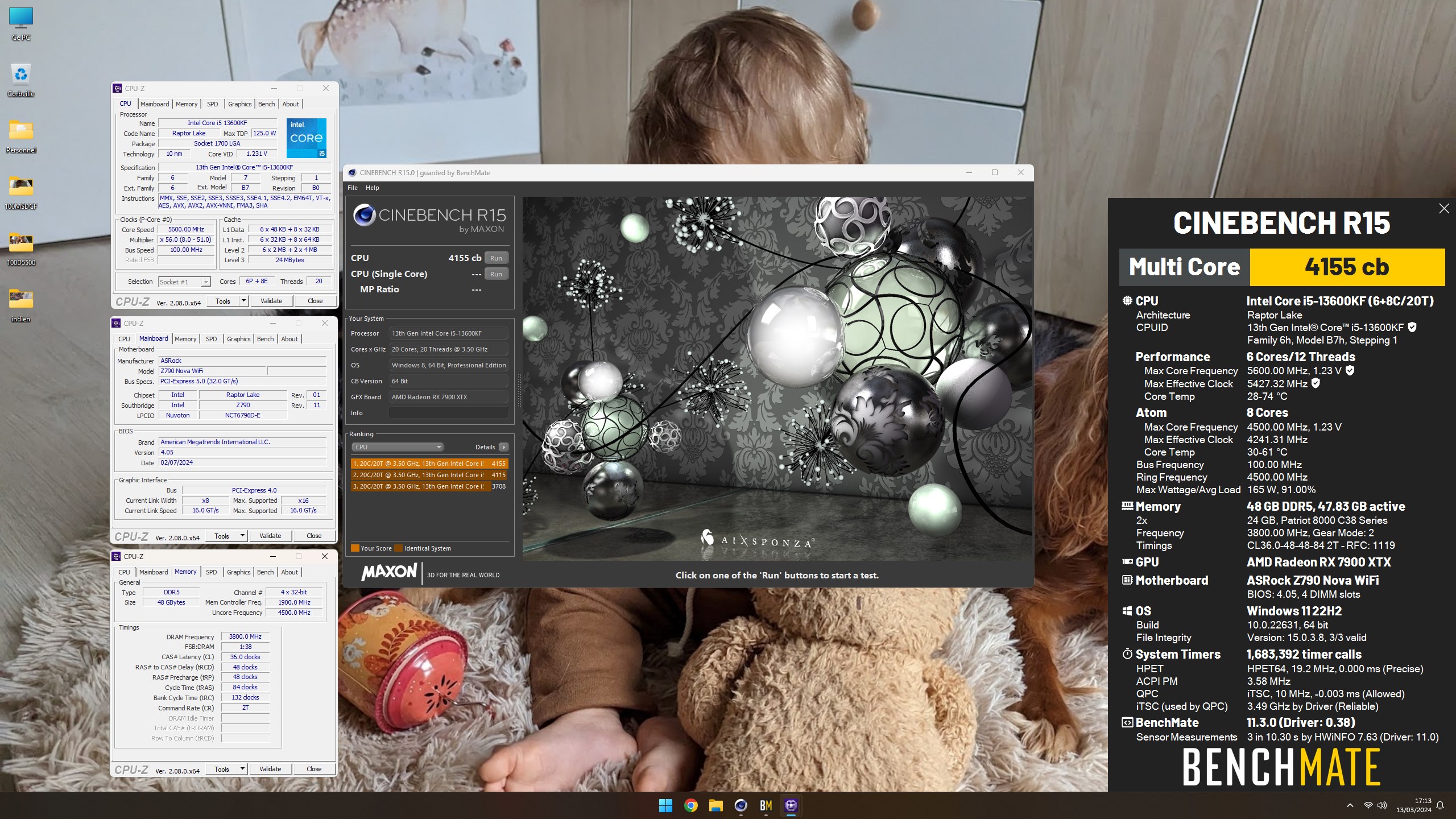Viewport: 1456px width, 819px height.
Task: Expand Tools dropdown arrow in Memory CPU-Z window
Action: [242, 769]
